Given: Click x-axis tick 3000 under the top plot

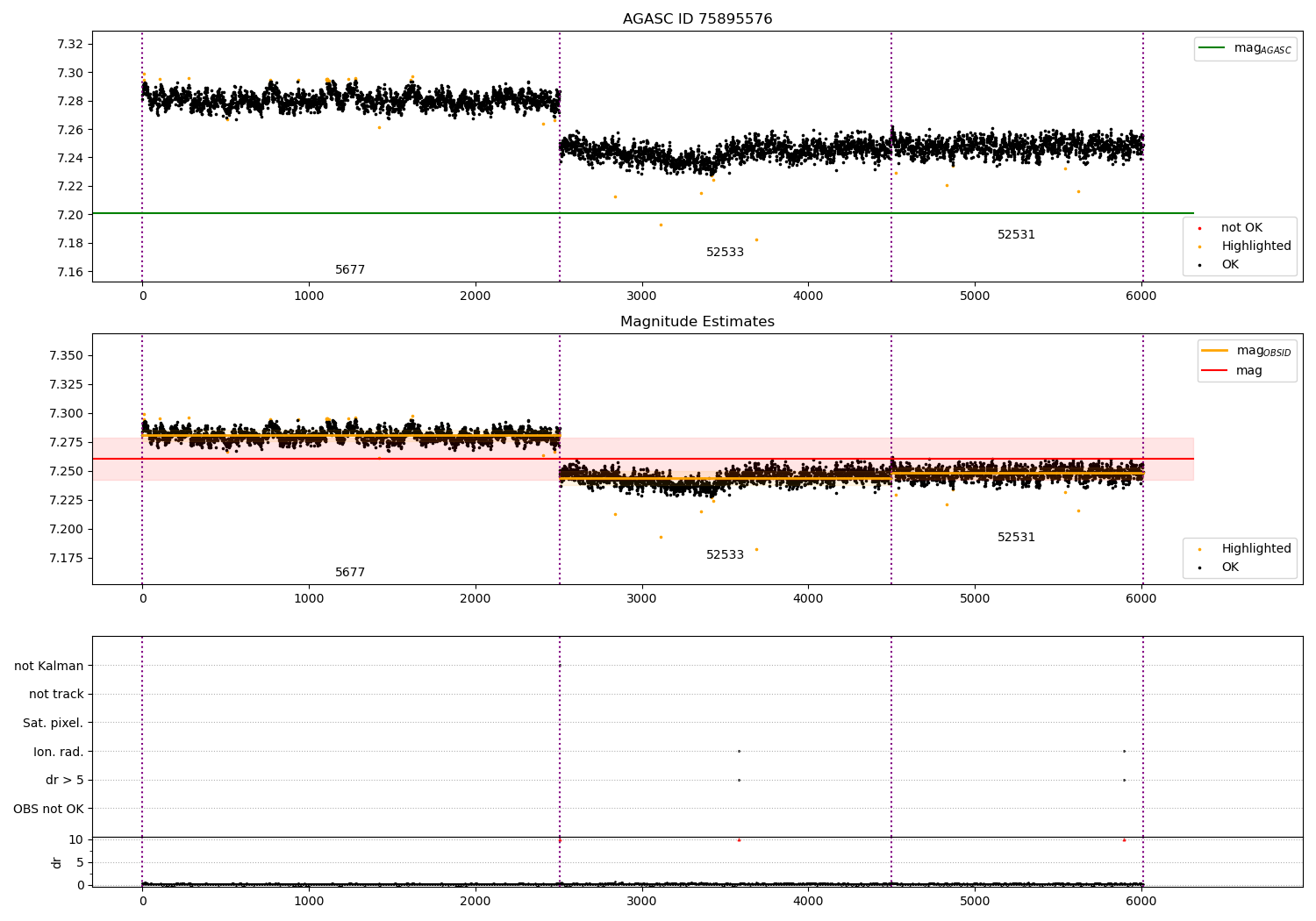Looking at the screenshot, I should (642, 296).
